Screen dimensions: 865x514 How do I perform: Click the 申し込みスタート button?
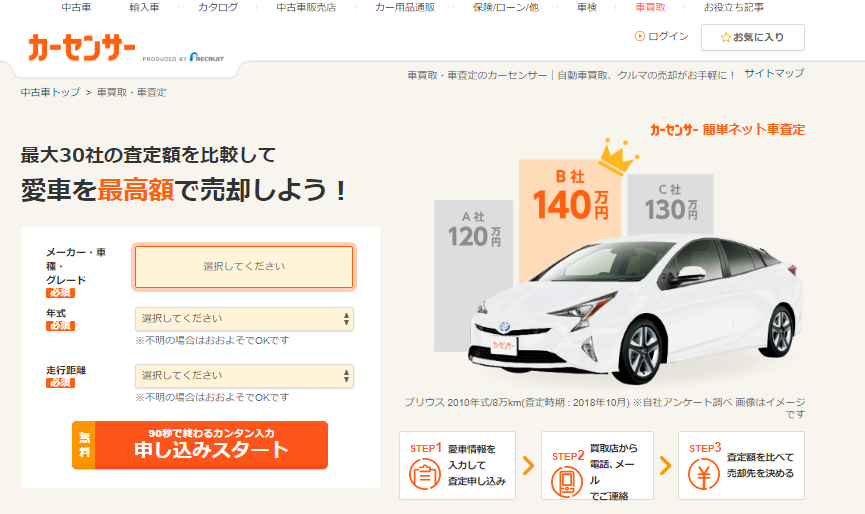(x=200, y=445)
